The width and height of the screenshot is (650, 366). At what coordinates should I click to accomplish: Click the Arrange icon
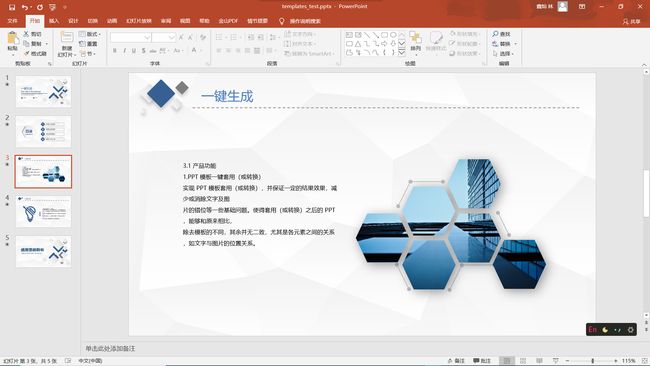point(415,38)
